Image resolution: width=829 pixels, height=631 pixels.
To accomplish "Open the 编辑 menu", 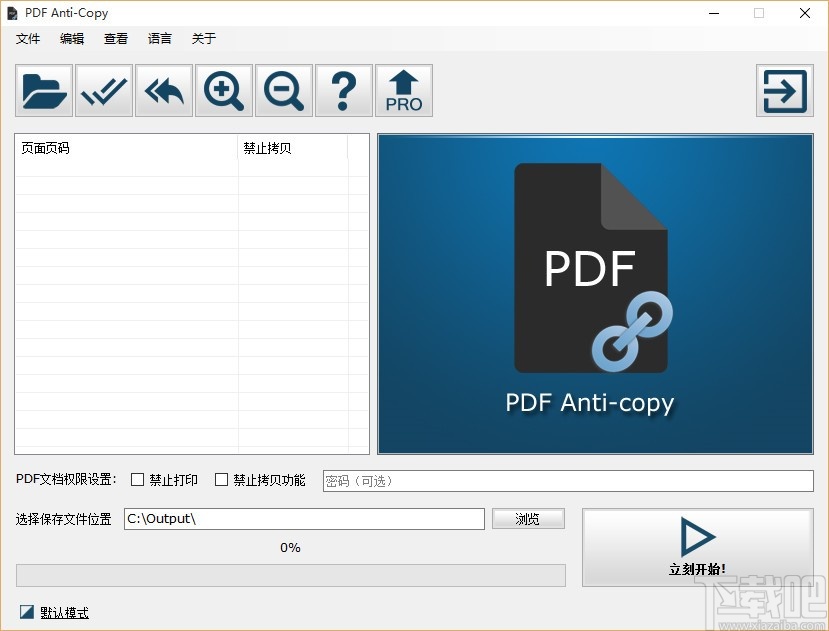I will point(71,39).
